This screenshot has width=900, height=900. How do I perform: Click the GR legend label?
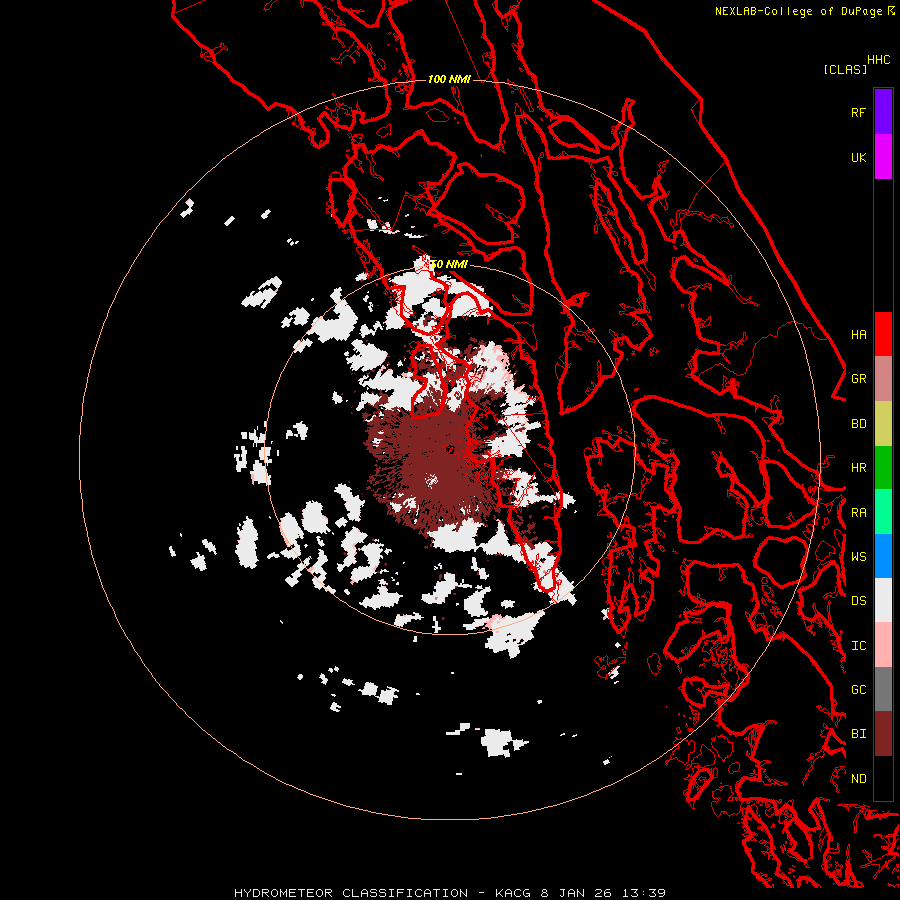coord(858,379)
